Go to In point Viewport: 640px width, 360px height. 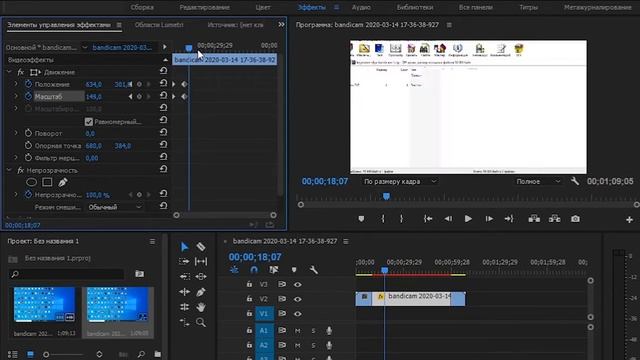[428, 219]
